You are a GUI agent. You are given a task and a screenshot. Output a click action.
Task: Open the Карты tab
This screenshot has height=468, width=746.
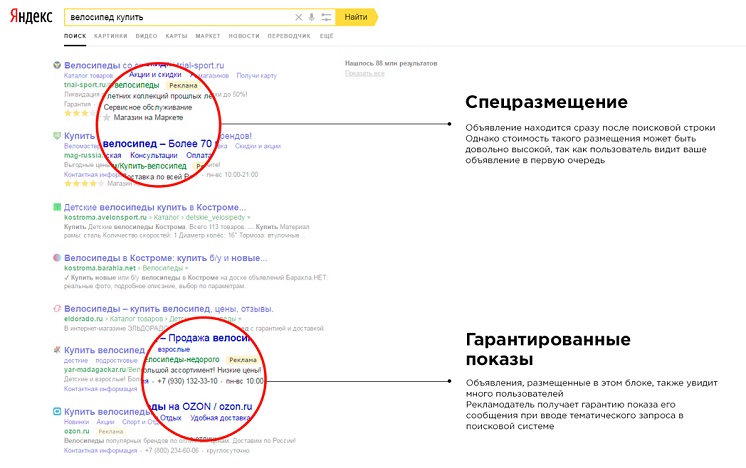click(177, 36)
